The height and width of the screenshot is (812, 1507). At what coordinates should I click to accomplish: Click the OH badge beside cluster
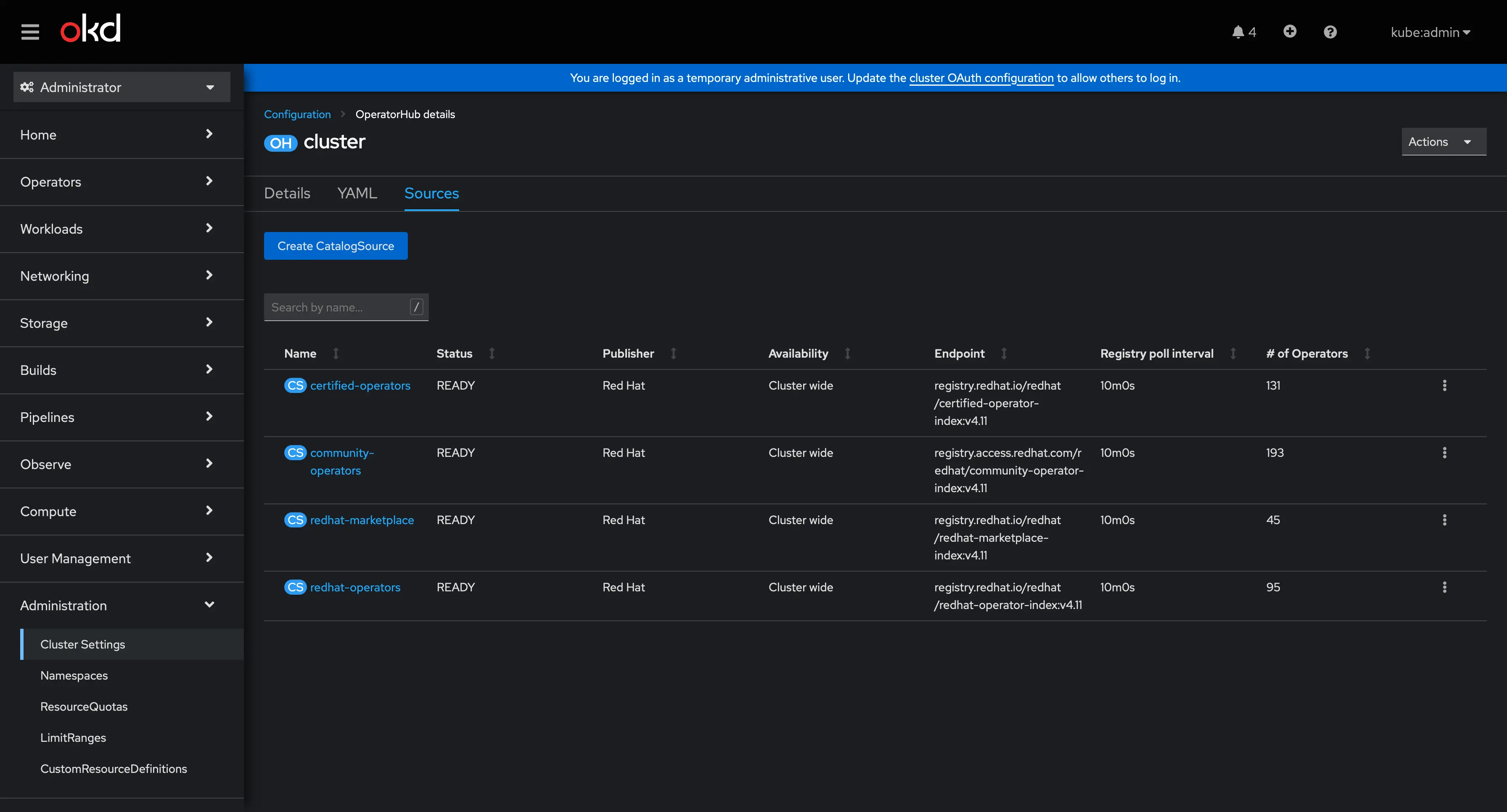tap(281, 142)
